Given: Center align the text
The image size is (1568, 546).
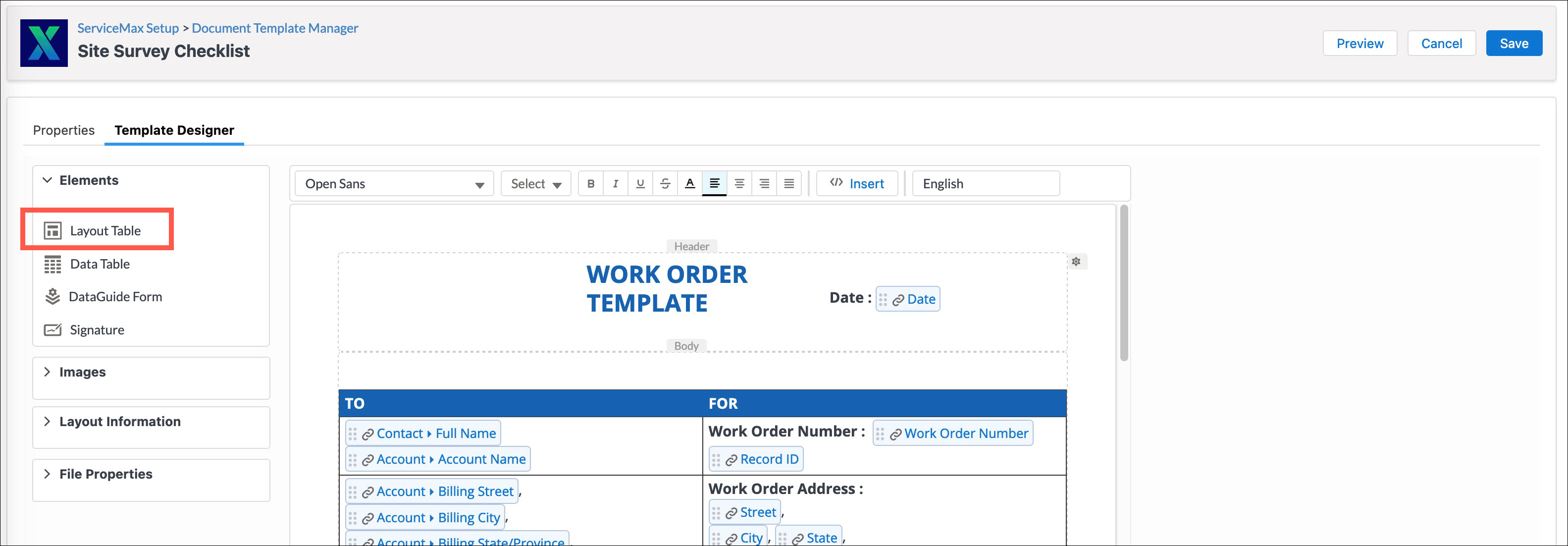Looking at the screenshot, I should pos(739,184).
